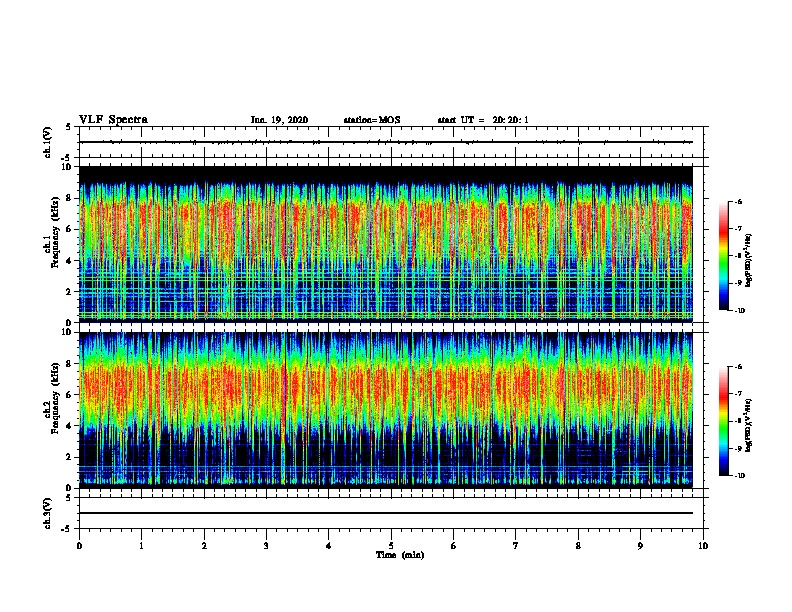Viewport: 792px width, 612px height.
Task: Click the ch.2 spectrogram plot area
Action: pos(386,410)
